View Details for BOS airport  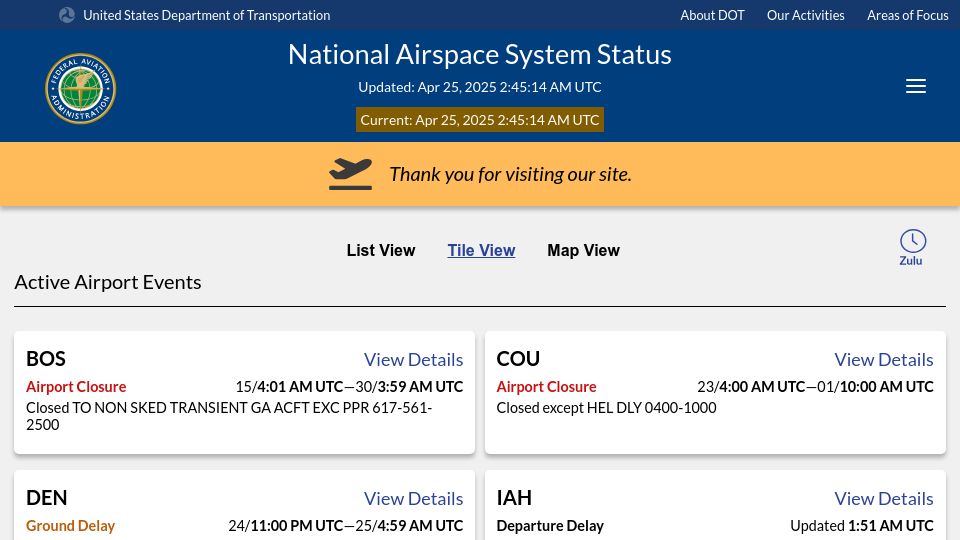tap(413, 359)
